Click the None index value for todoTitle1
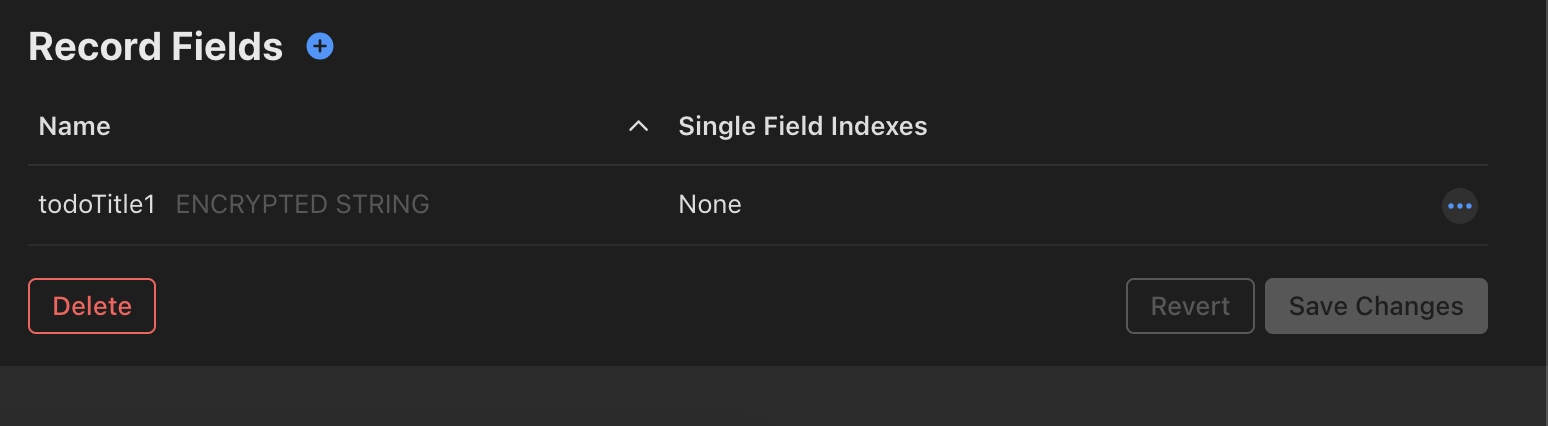 tap(710, 205)
